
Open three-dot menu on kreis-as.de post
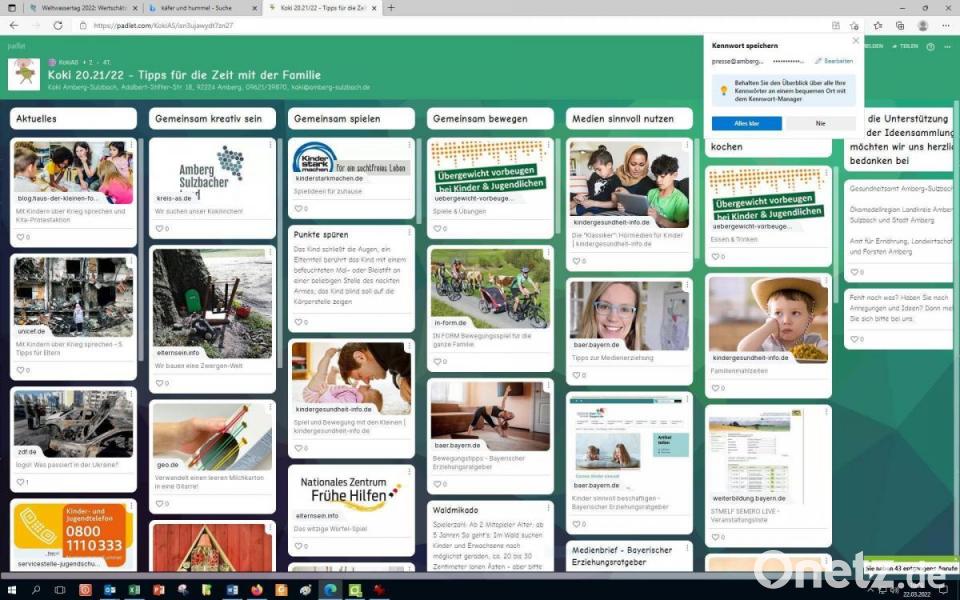(270, 146)
